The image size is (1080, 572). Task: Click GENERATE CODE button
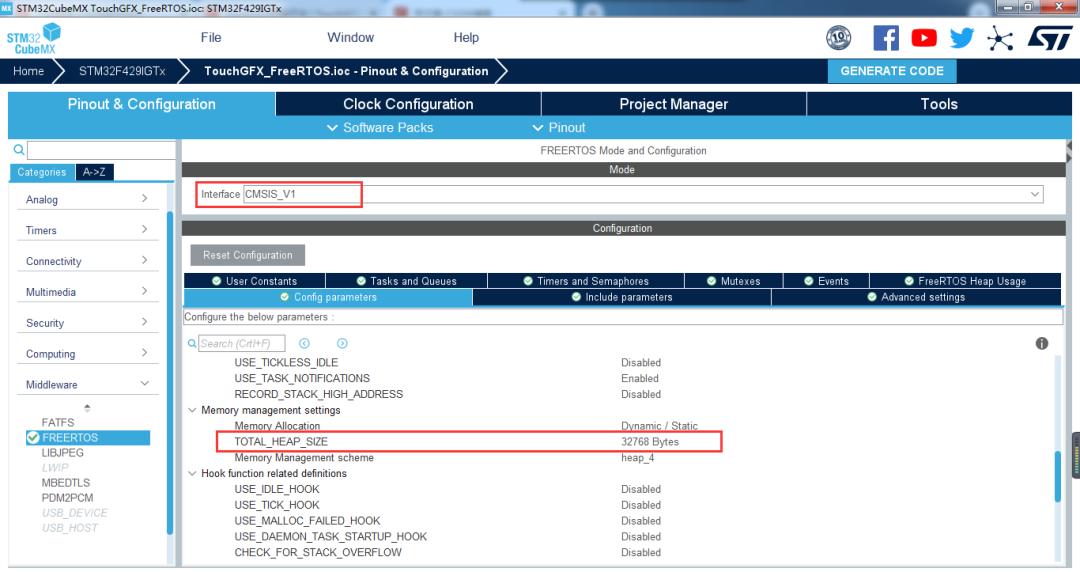891,71
